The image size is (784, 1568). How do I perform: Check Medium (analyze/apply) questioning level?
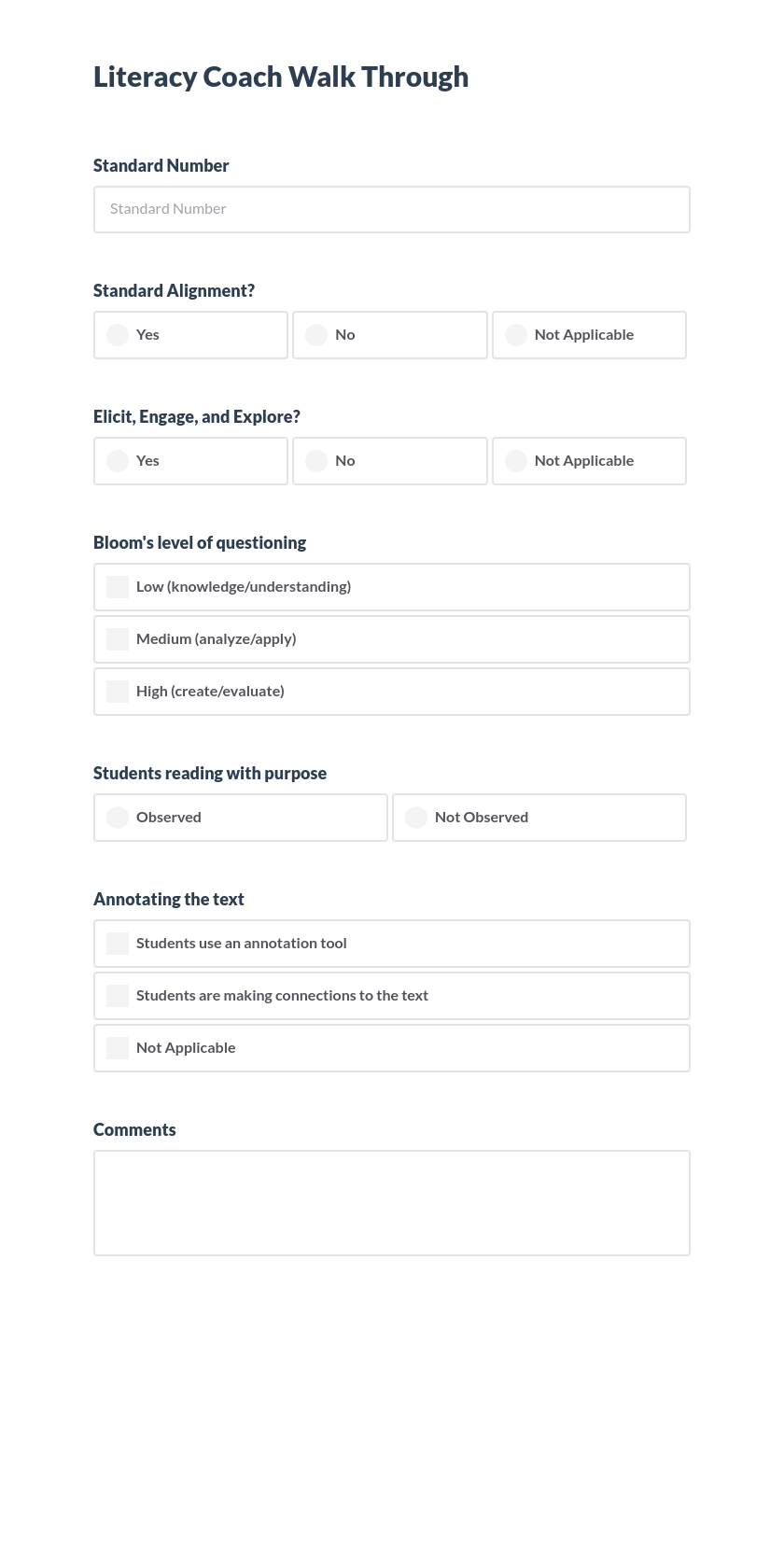tap(118, 639)
